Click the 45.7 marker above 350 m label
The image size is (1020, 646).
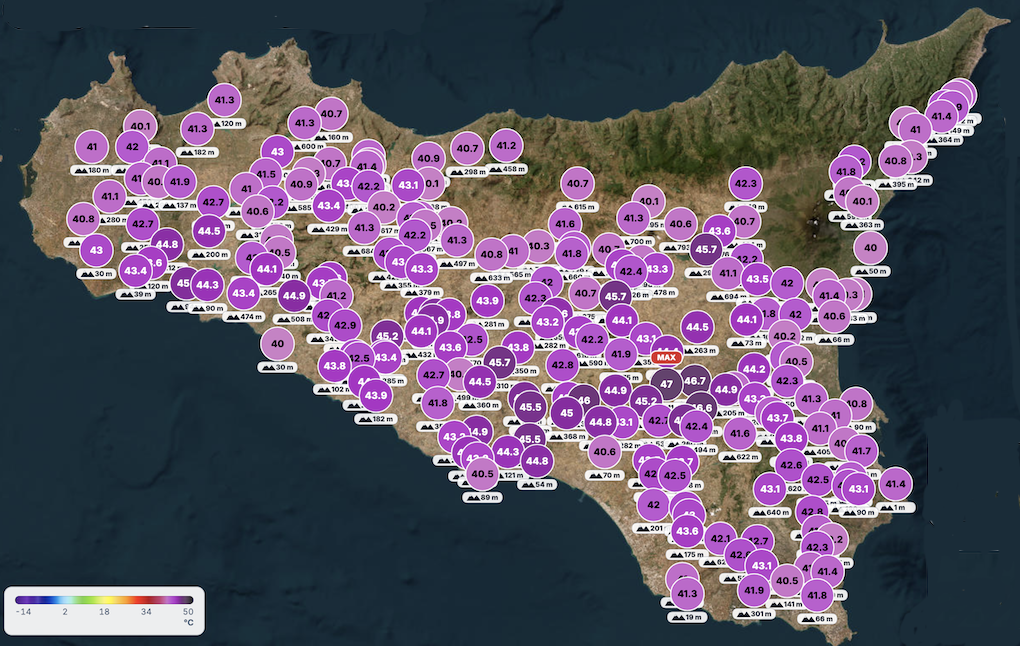click(500, 362)
